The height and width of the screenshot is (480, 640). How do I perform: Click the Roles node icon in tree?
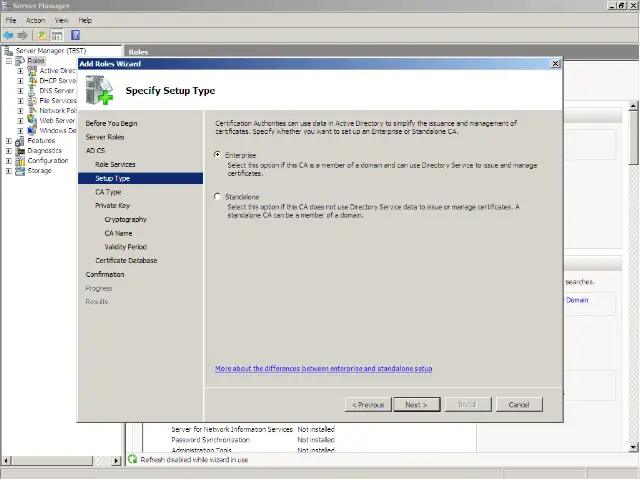pyautogui.click(x=20, y=61)
